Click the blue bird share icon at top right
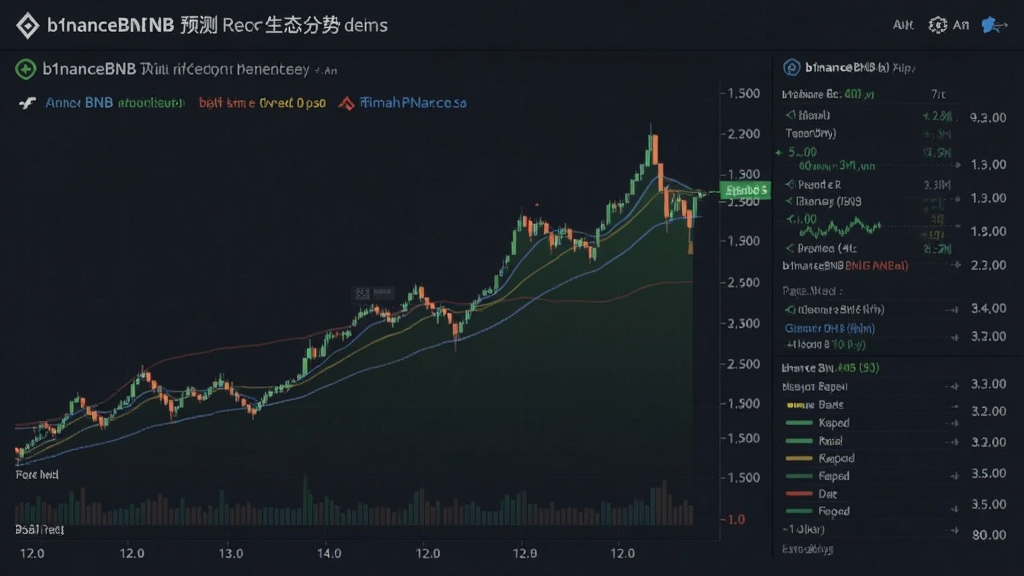Viewport: 1024px width, 576px height. pos(994,25)
